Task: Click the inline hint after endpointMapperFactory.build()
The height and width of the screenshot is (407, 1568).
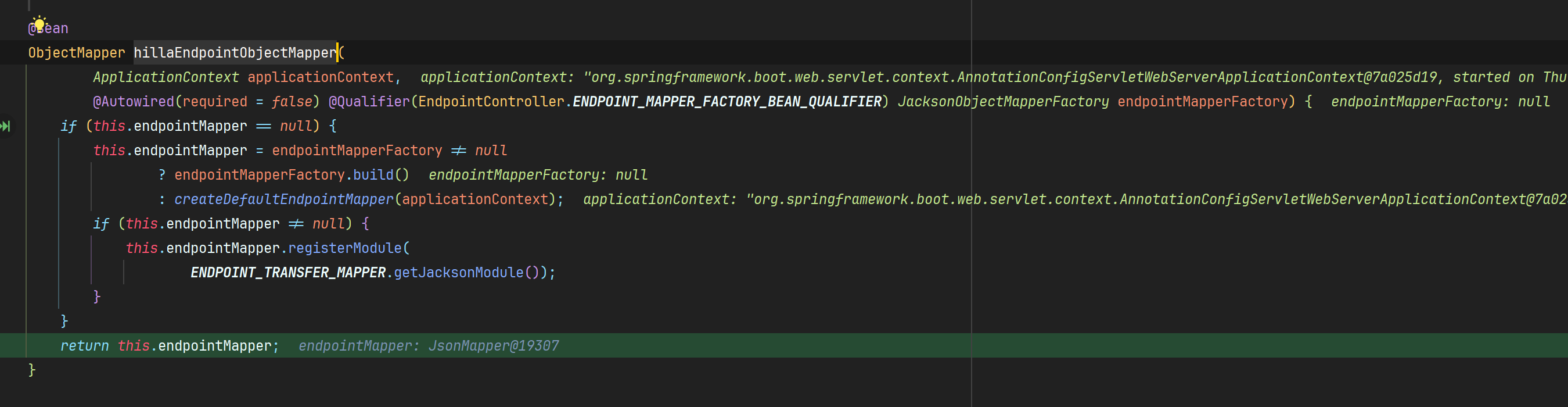Action: click(538, 175)
